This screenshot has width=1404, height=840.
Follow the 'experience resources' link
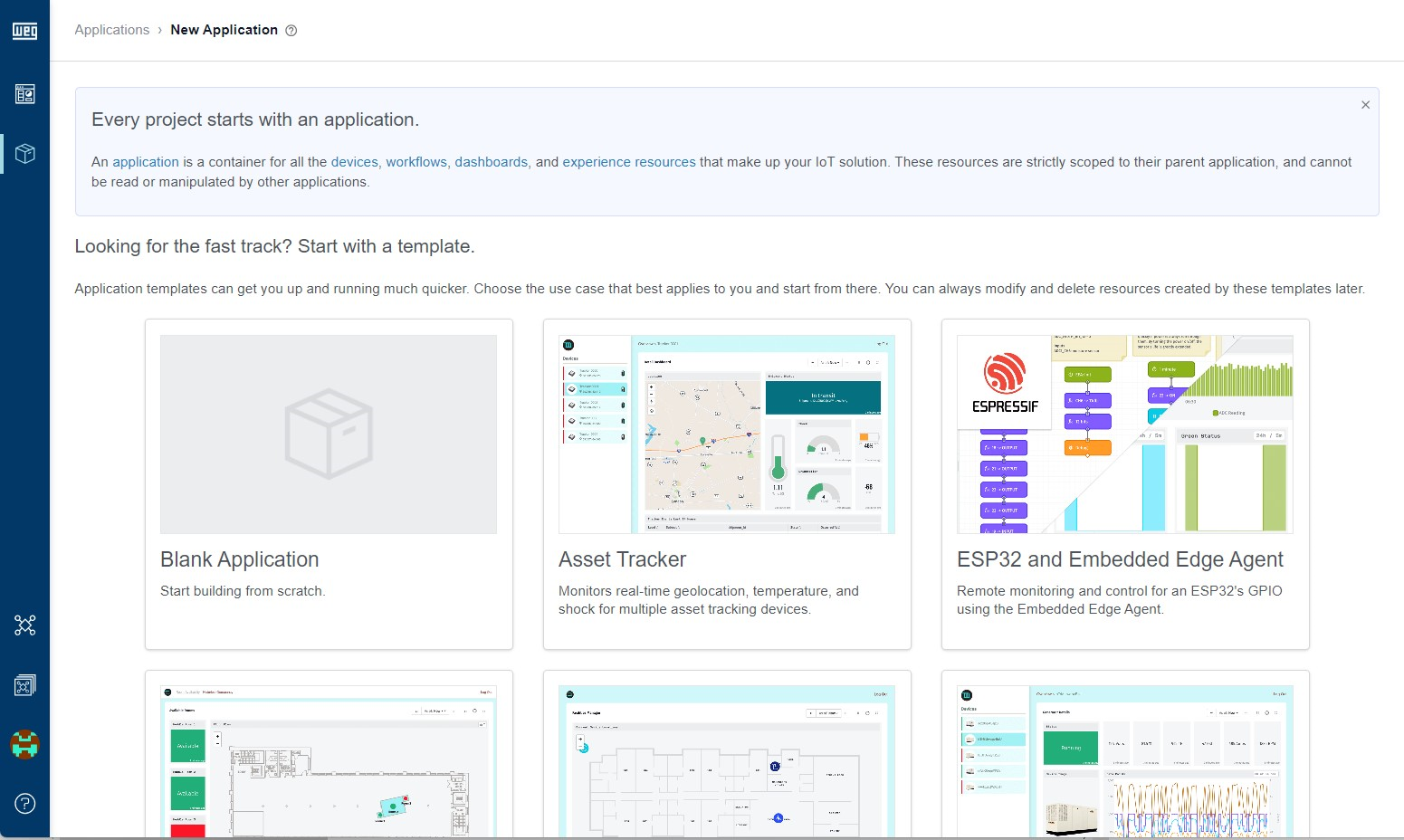click(x=629, y=162)
